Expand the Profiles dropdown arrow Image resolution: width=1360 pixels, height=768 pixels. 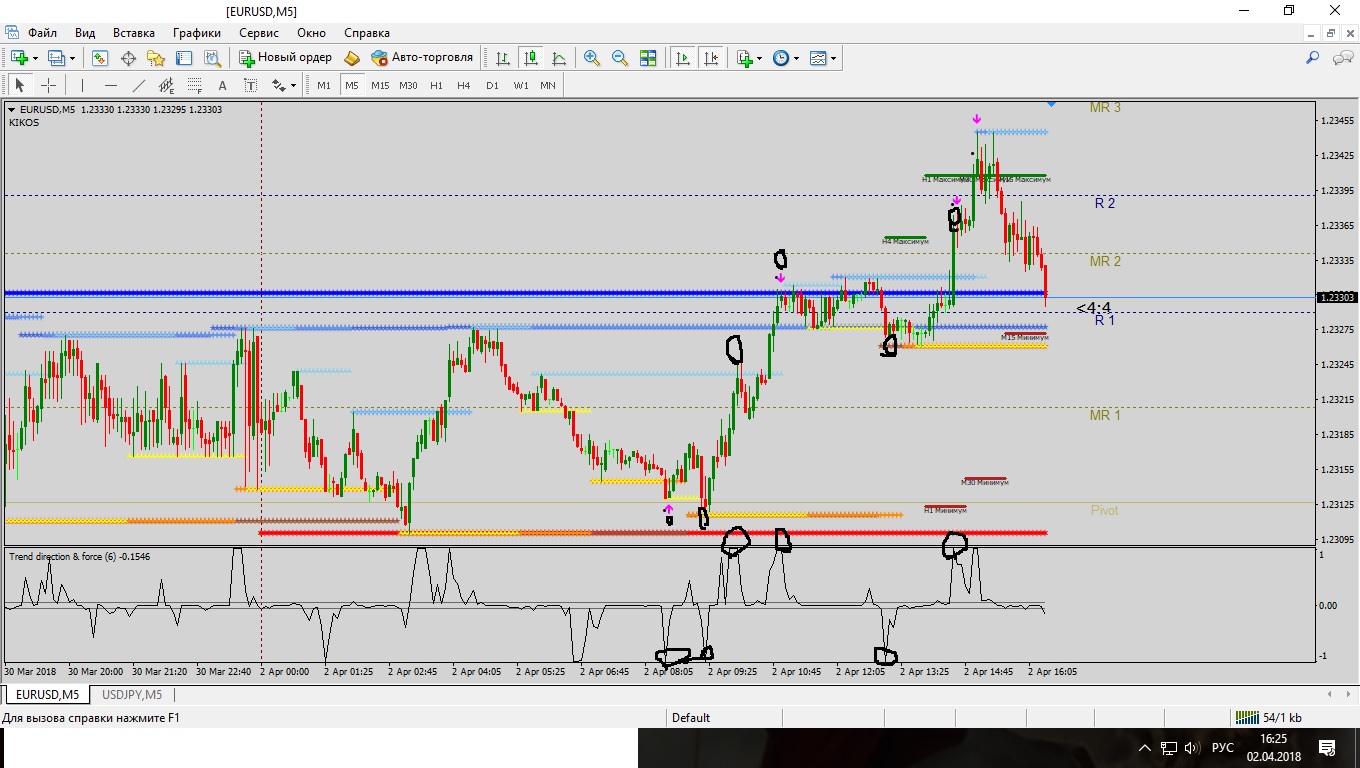coord(72,58)
